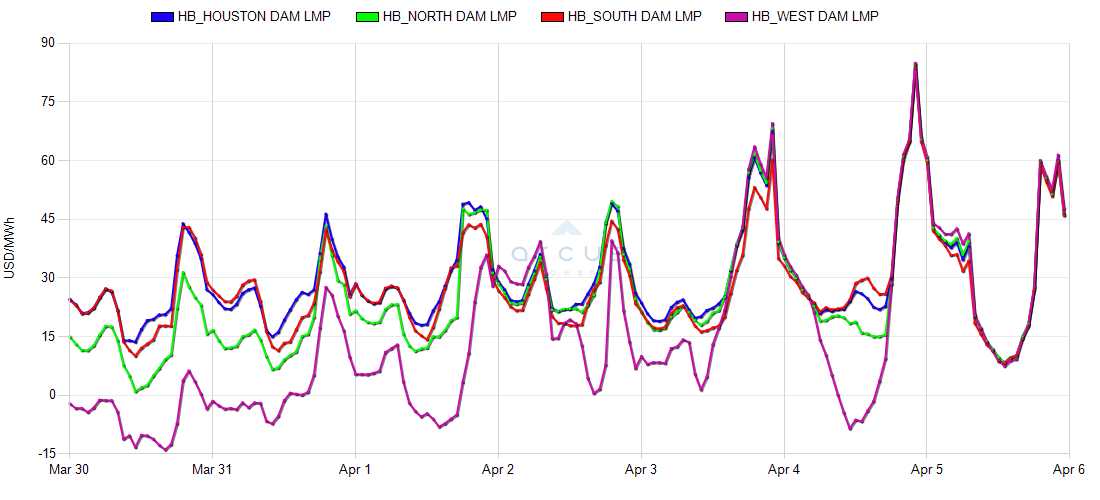The height and width of the screenshot is (500, 1100).
Task: Hide the HB_HOUSTON DAM LMP series label
Action: [x=252, y=17]
